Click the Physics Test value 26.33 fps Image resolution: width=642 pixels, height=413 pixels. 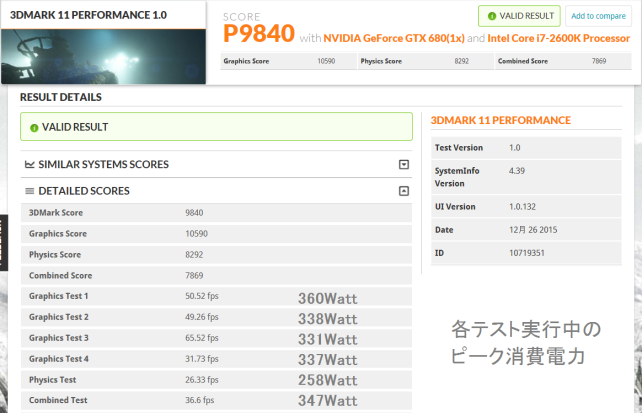202,379
